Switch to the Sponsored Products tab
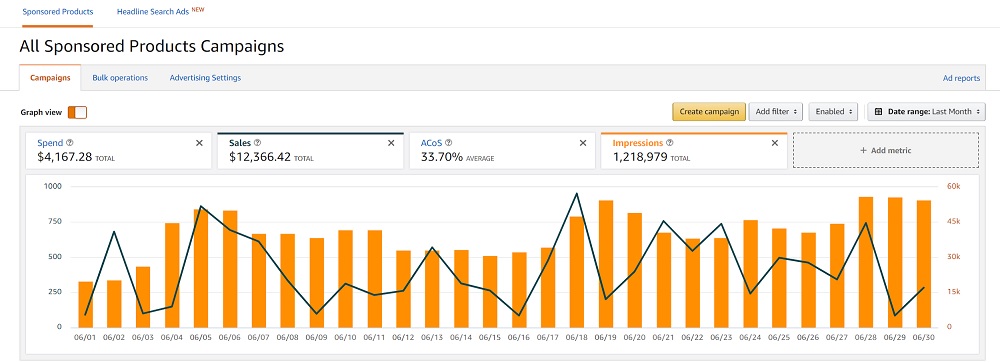1000x363 pixels. tap(57, 12)
